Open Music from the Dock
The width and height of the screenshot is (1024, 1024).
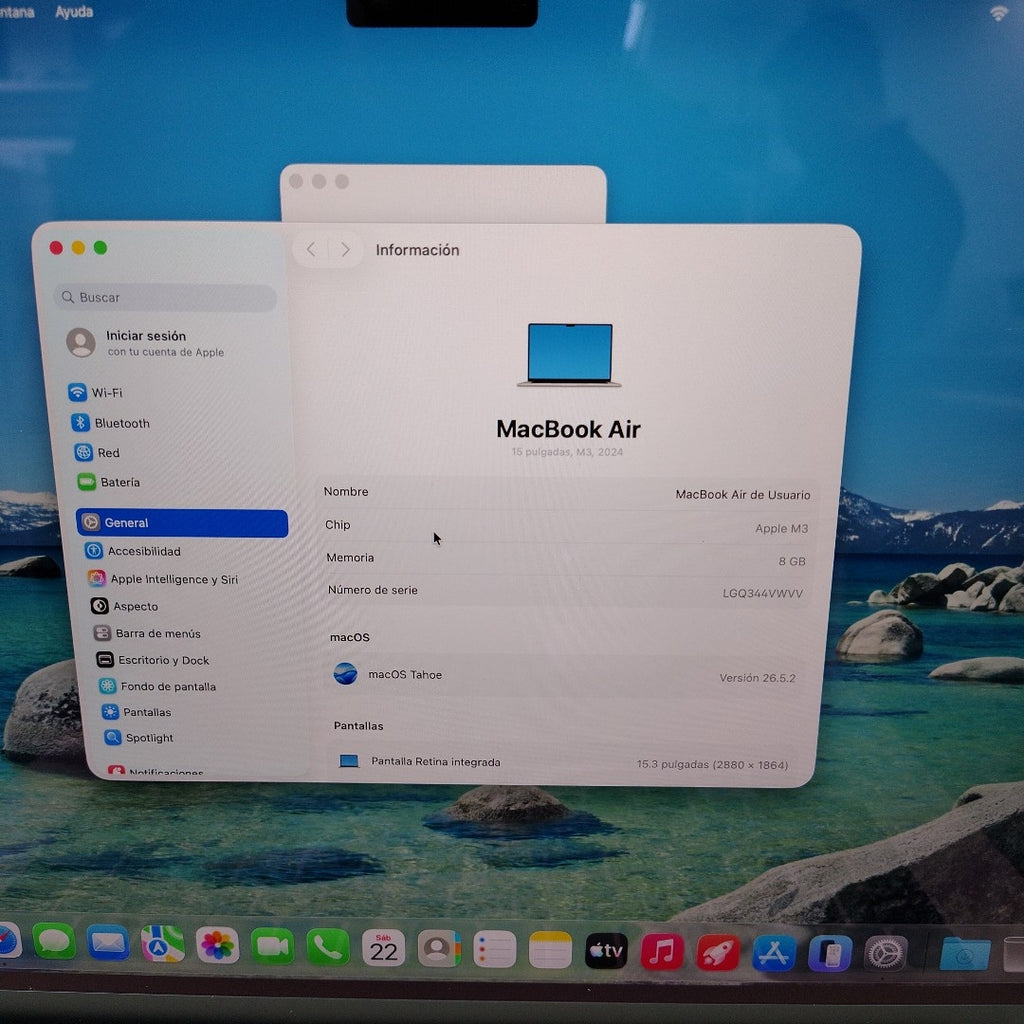tap(662, 952)
